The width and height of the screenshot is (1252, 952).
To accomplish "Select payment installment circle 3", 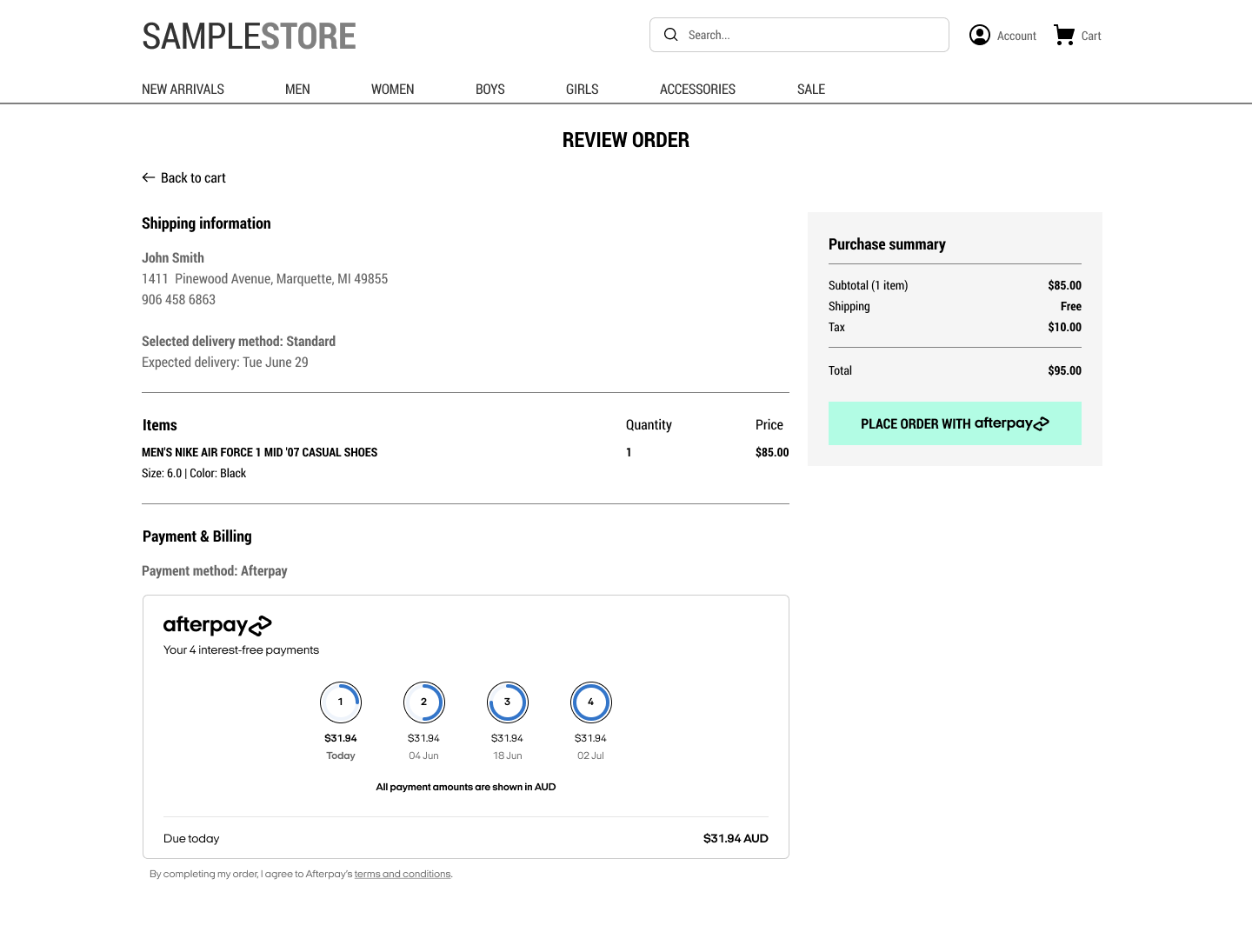I will click(508, 702).
